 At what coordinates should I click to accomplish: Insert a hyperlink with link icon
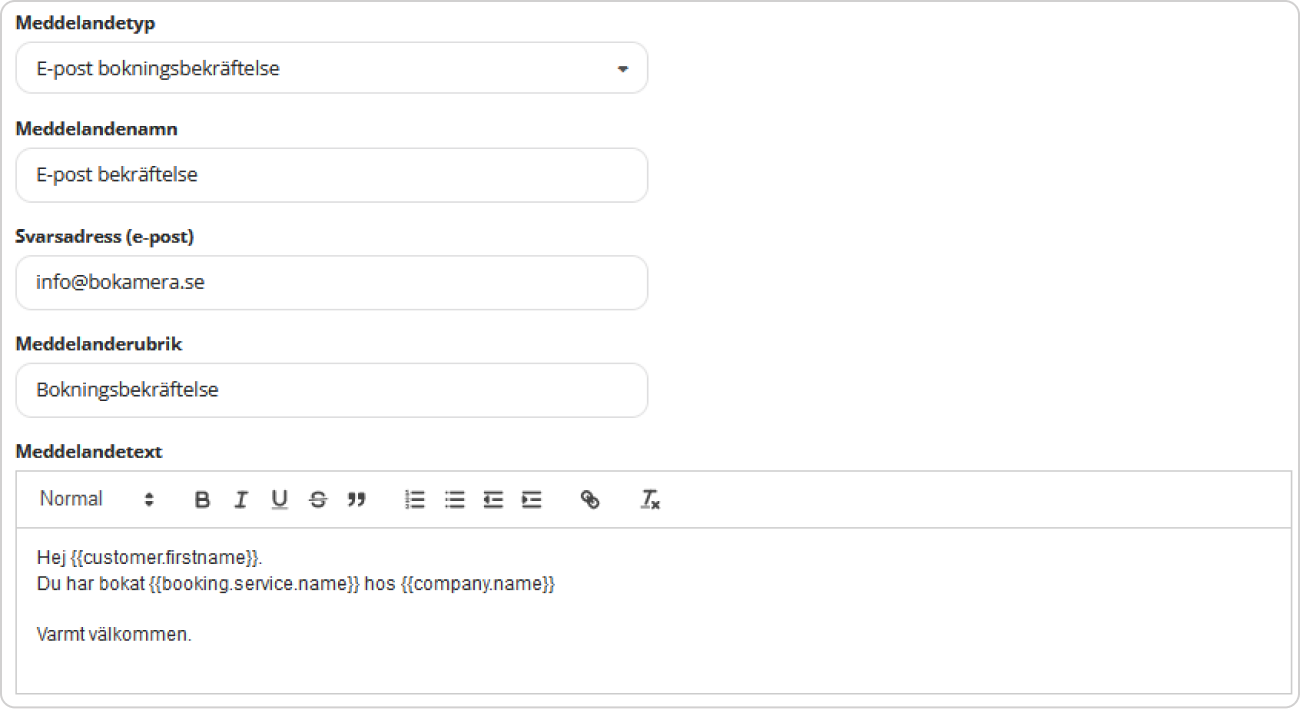point(590,500)
